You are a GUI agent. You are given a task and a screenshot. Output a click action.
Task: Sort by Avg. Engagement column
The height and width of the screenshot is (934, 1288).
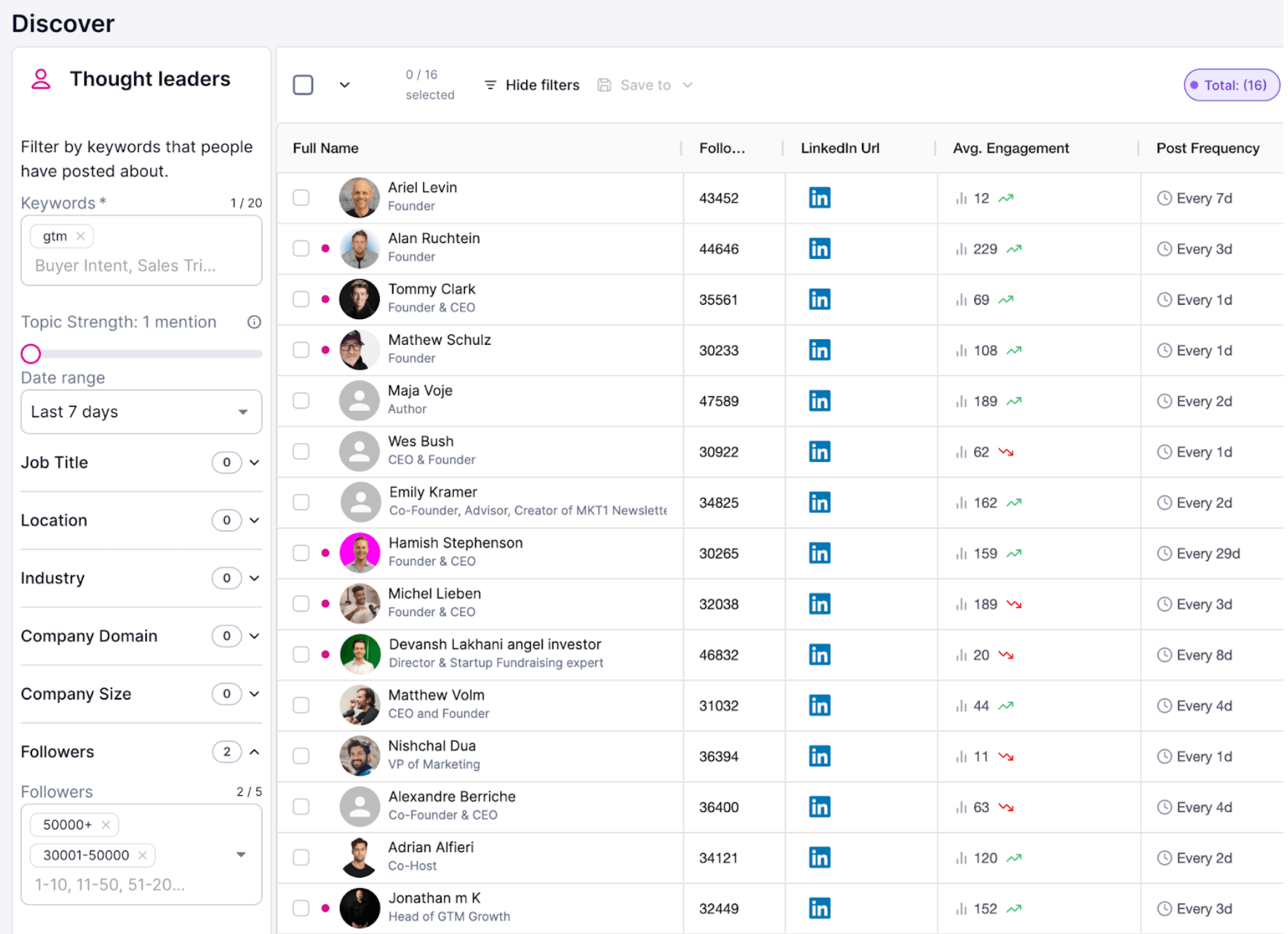(1010, 148)
